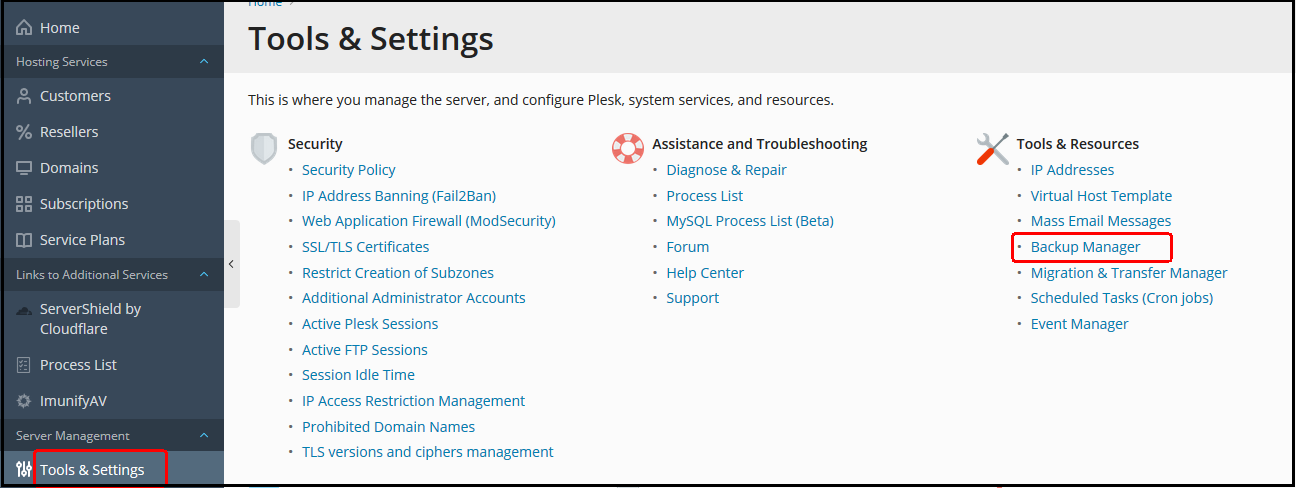1296x488 pixels.
Task: Click the Domains monitor icon
Action: pyautogui.click(x=24, y=168)
